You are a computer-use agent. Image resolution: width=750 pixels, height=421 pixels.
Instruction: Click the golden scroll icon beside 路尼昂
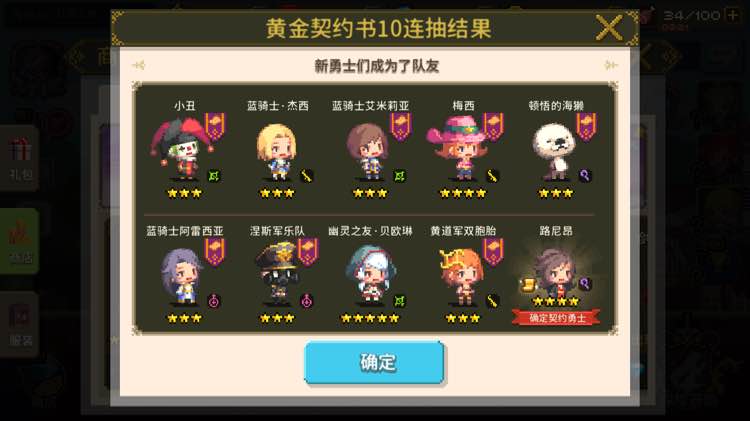[528, 286]
